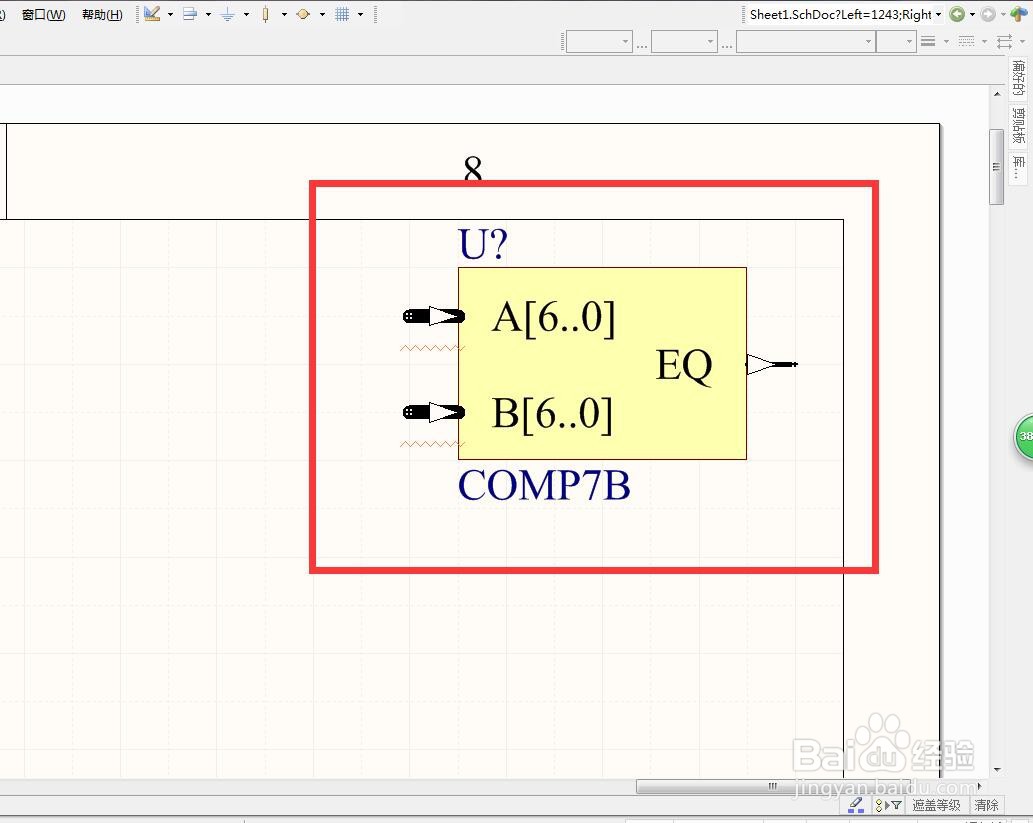Click the digital devices component icon
1033x823 pixels.
point(265,14)
